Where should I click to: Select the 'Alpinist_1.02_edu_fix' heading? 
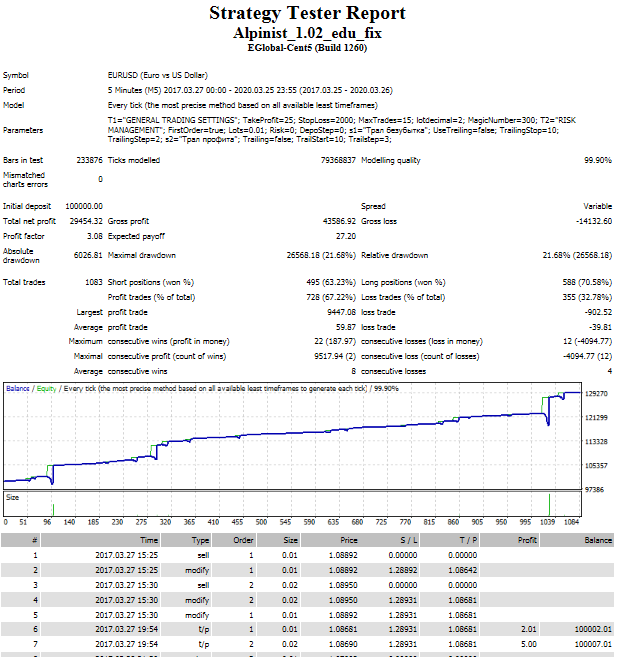308,33
